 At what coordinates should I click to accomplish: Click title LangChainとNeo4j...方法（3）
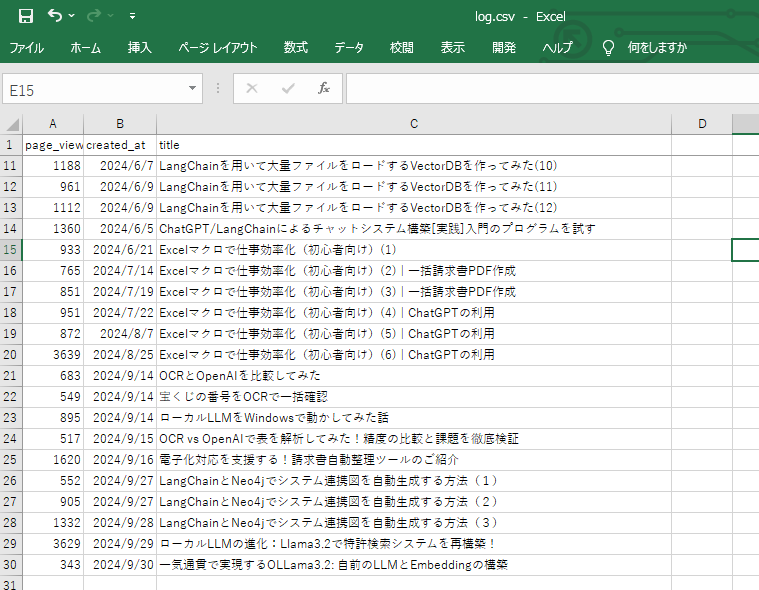click(x=414, y=523)
